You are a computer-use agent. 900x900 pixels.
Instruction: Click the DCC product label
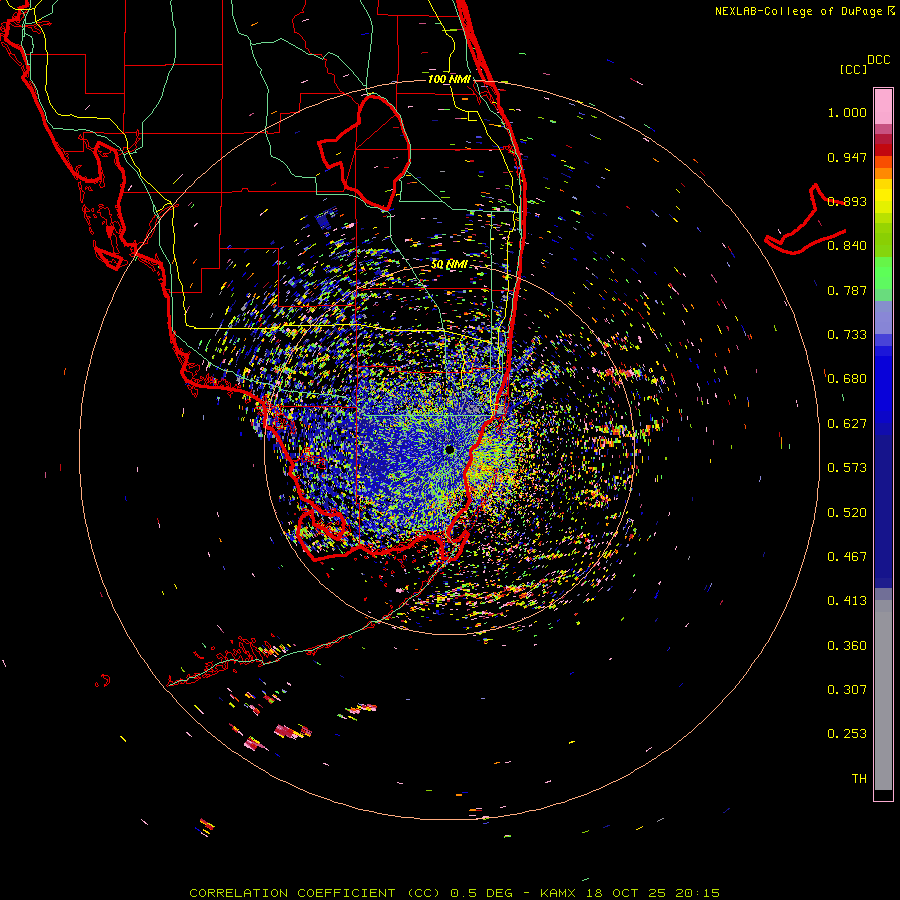[878, 60]
